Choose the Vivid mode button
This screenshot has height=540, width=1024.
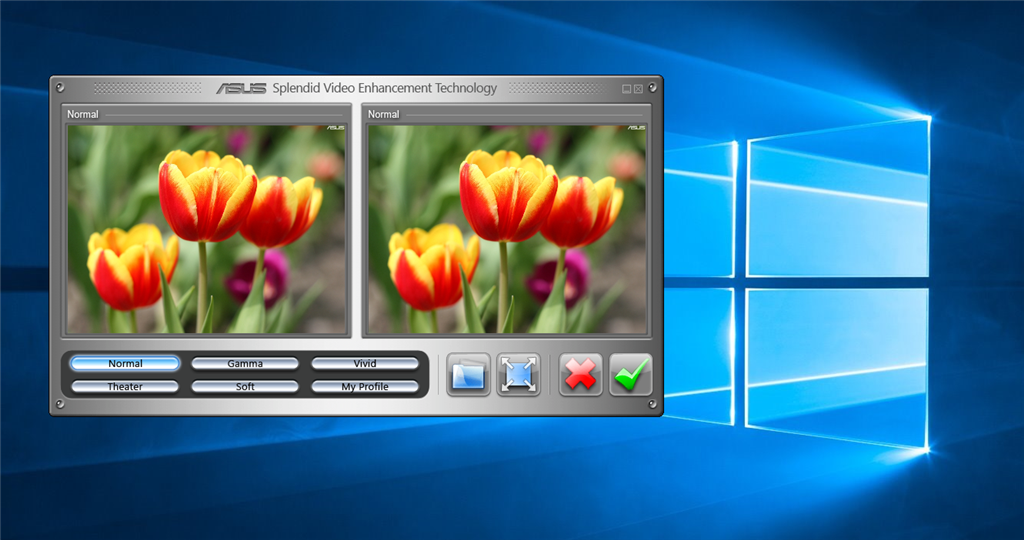(365, 364)
